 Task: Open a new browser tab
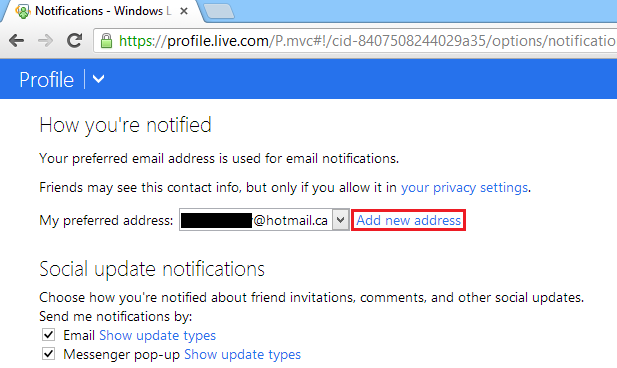219,11
